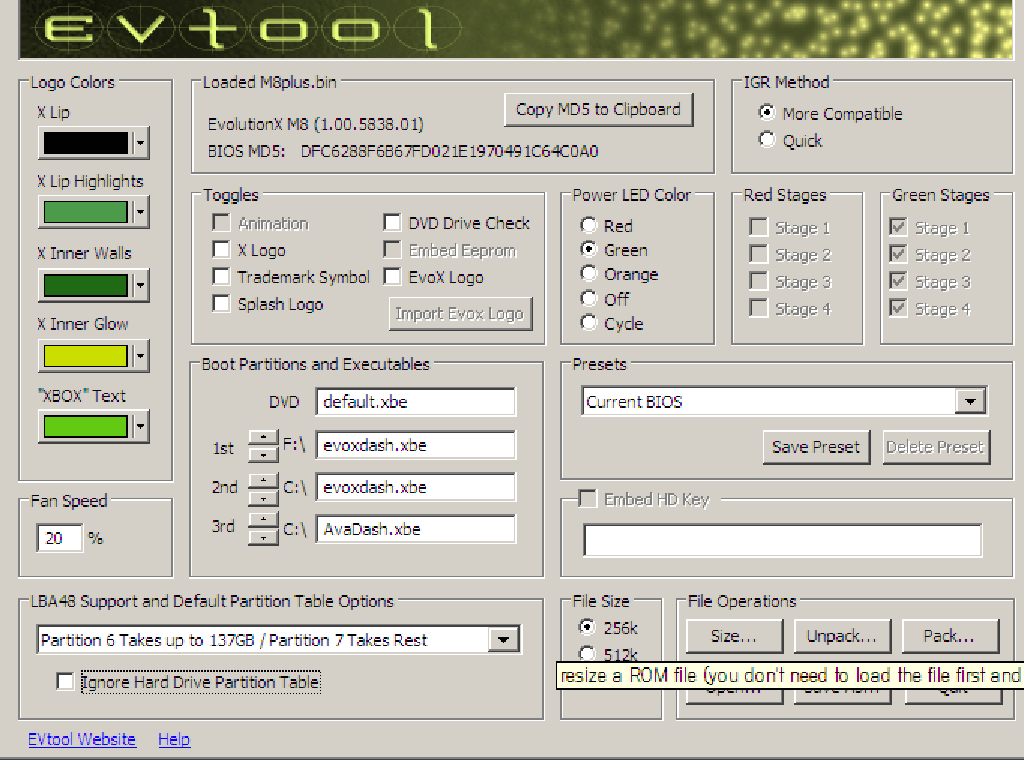Expand the Presets combo box
This screenshot has height=768, width=1024.
(970, 402)
